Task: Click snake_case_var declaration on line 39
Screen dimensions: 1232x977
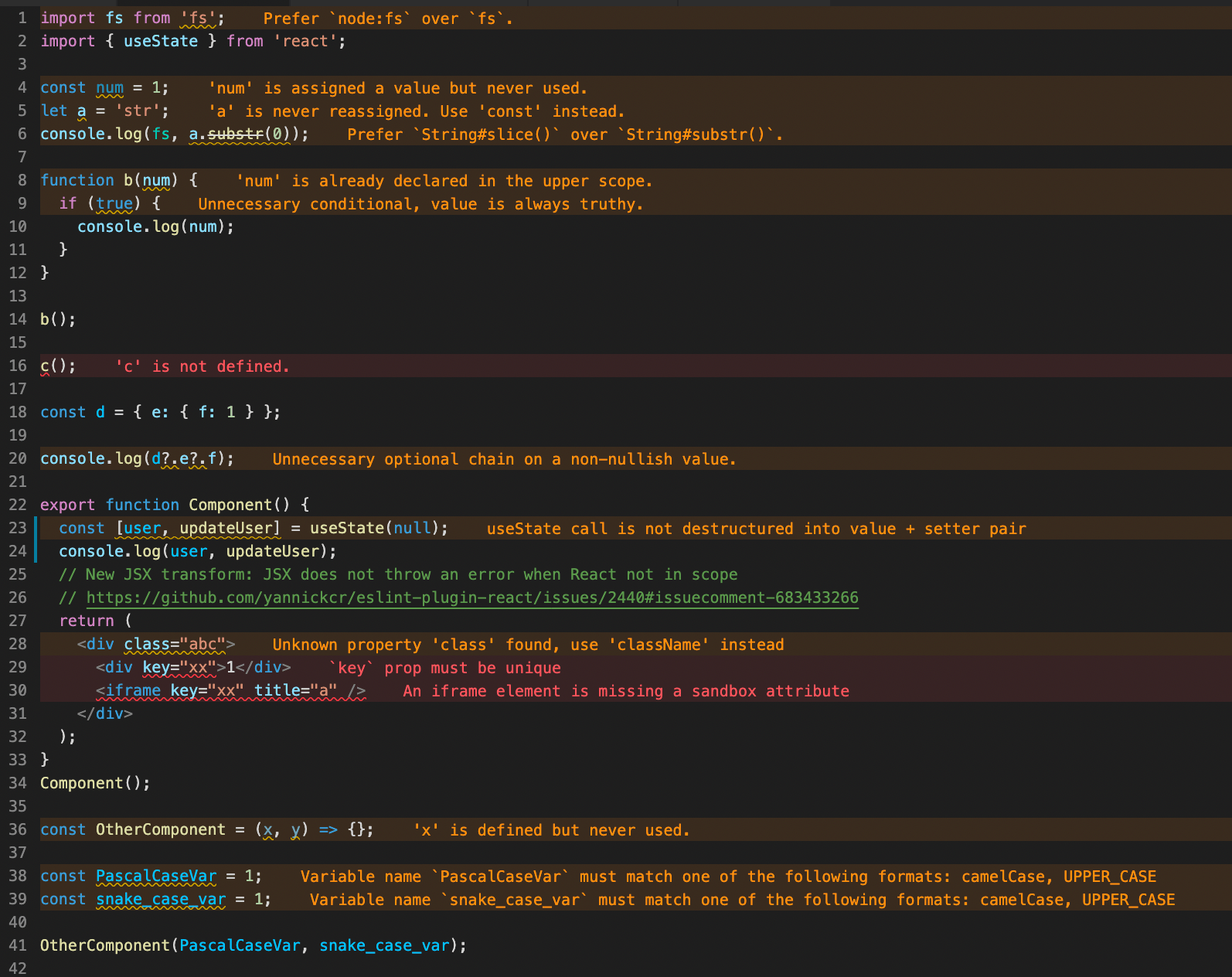Action: pos(161,899)
